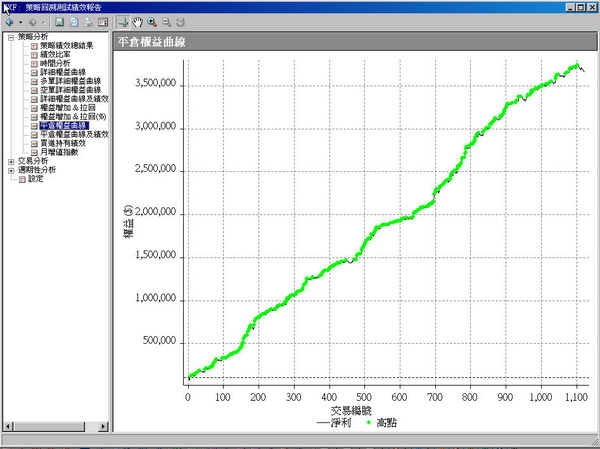600x449 pixels.
Task: Open Print Preview from the toolbar
Action: point(74,22)
